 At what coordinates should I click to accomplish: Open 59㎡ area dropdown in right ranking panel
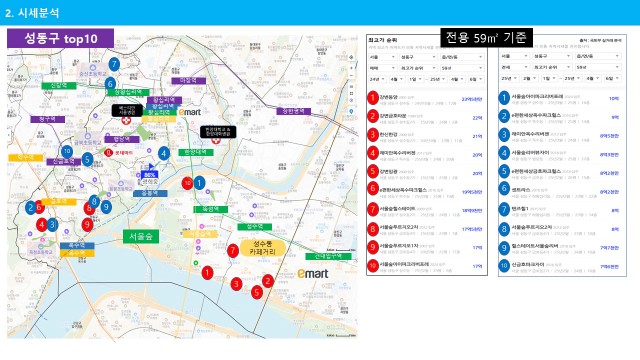[598, 67]
